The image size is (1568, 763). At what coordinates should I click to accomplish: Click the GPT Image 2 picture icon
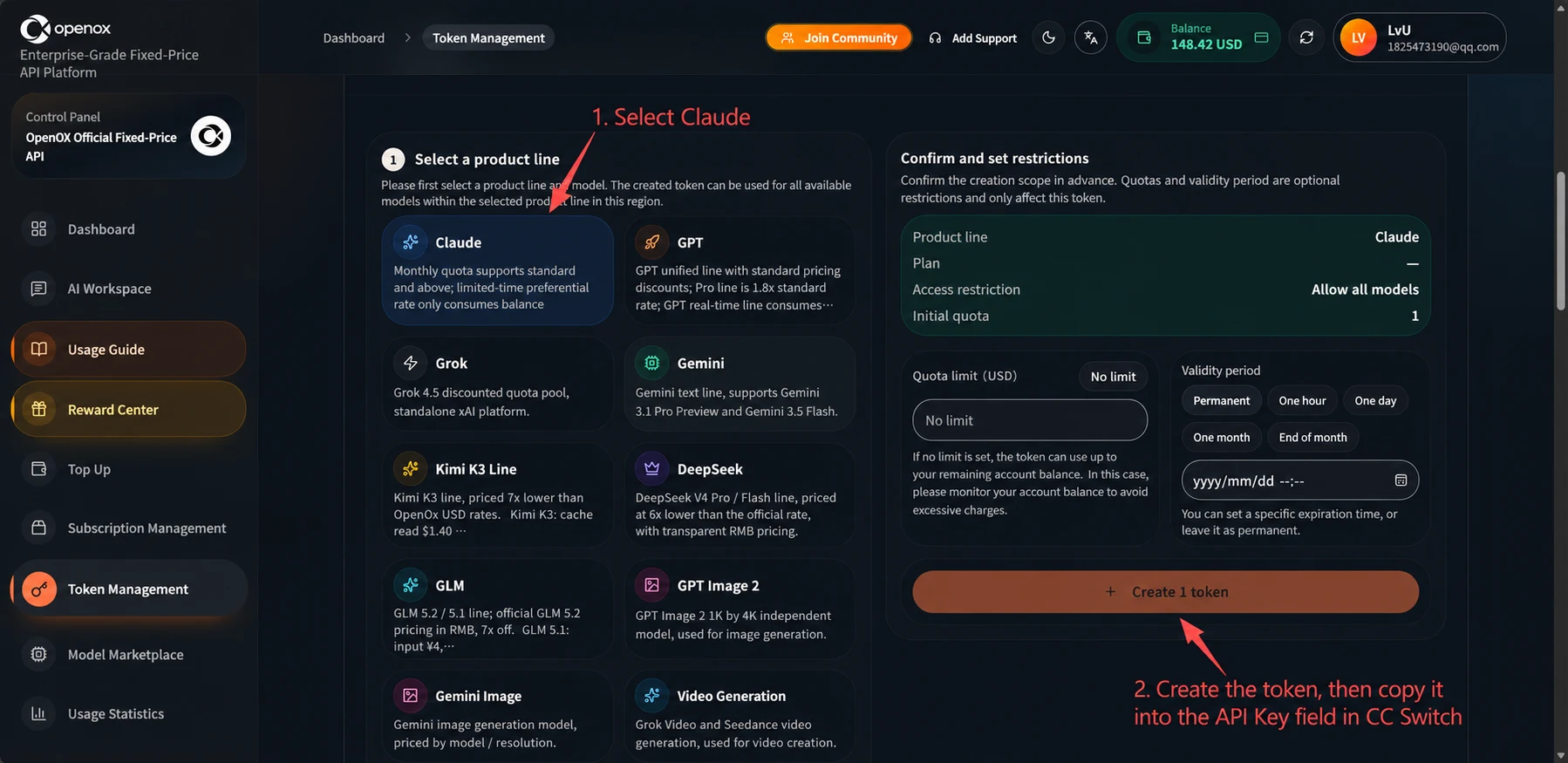[x=651, y=585]
